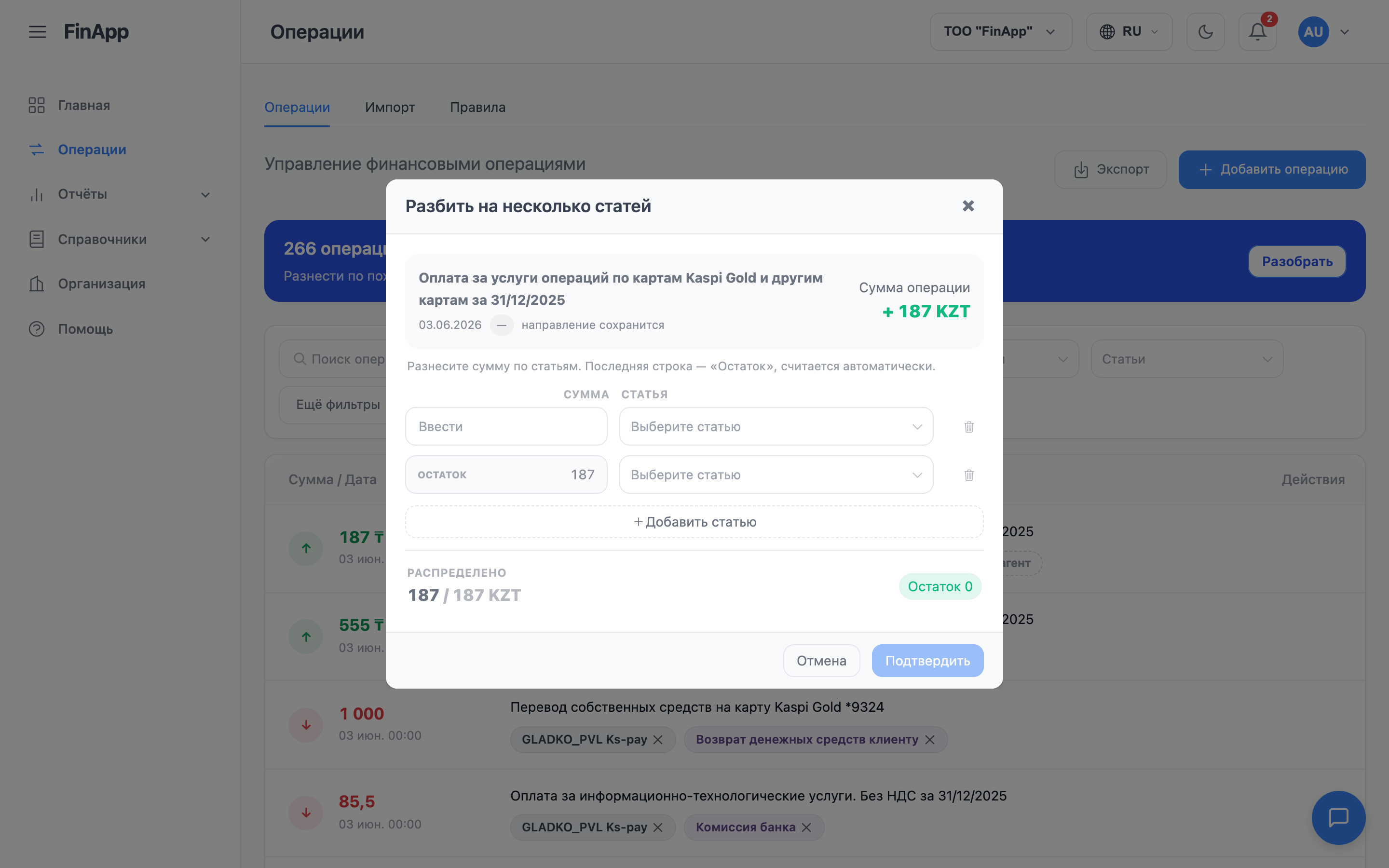1389x868 pixels.
Task: Click the red down arrow of 85,5 operation
Action: pyautogui.click(x=306, y=813)
